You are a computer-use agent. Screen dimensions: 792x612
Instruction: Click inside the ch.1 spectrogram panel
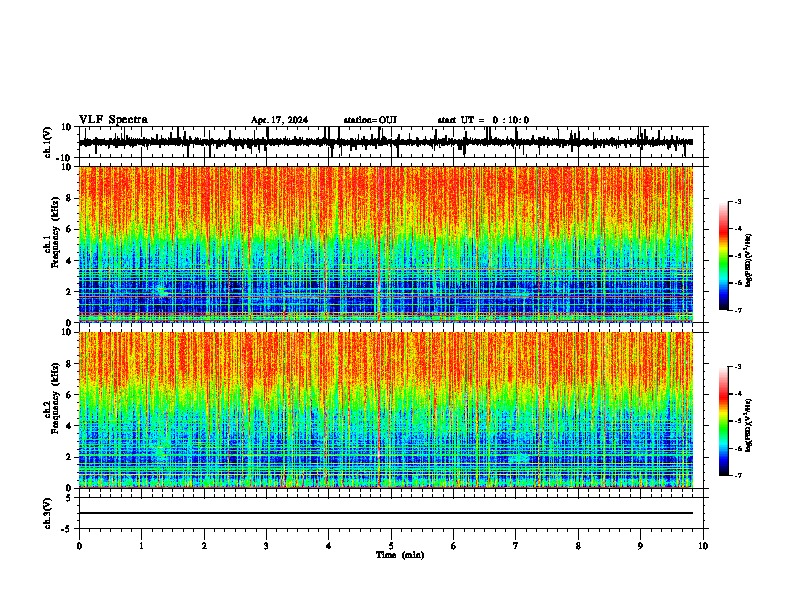coord(386,244)
